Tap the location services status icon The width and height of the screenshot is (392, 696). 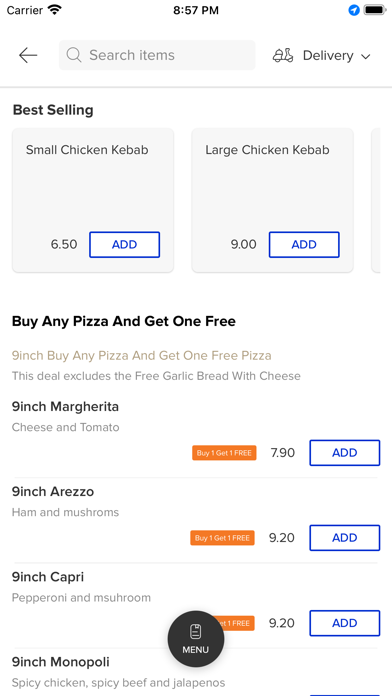354,10
